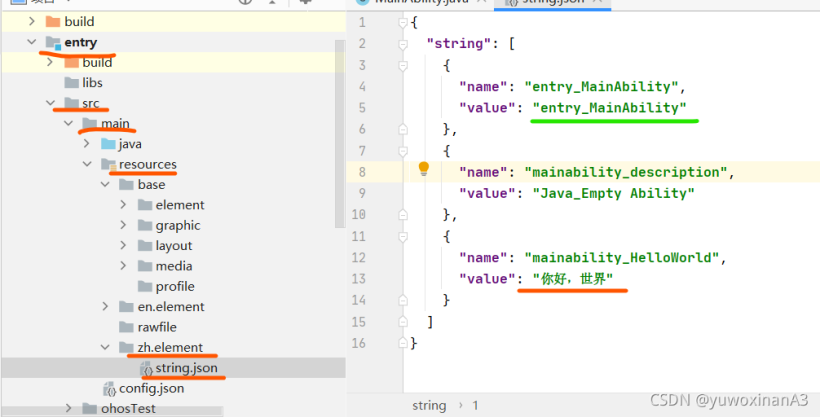Select the string.json file in tree
This screenshot has width=820, height=417.
[x=186, y=368]
